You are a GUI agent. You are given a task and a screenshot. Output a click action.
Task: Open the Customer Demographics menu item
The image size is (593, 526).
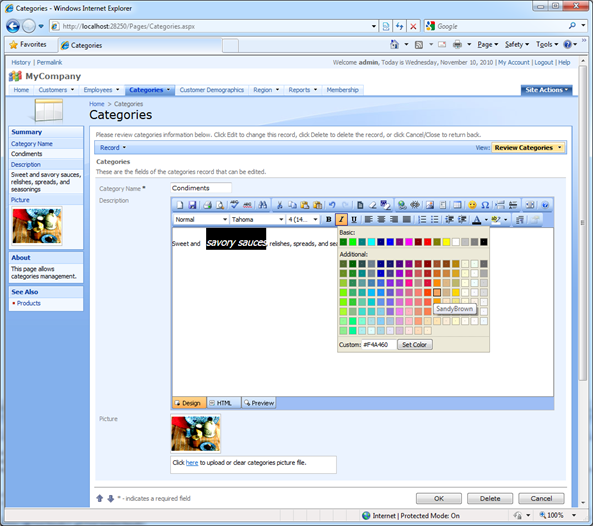pos(212,90)
